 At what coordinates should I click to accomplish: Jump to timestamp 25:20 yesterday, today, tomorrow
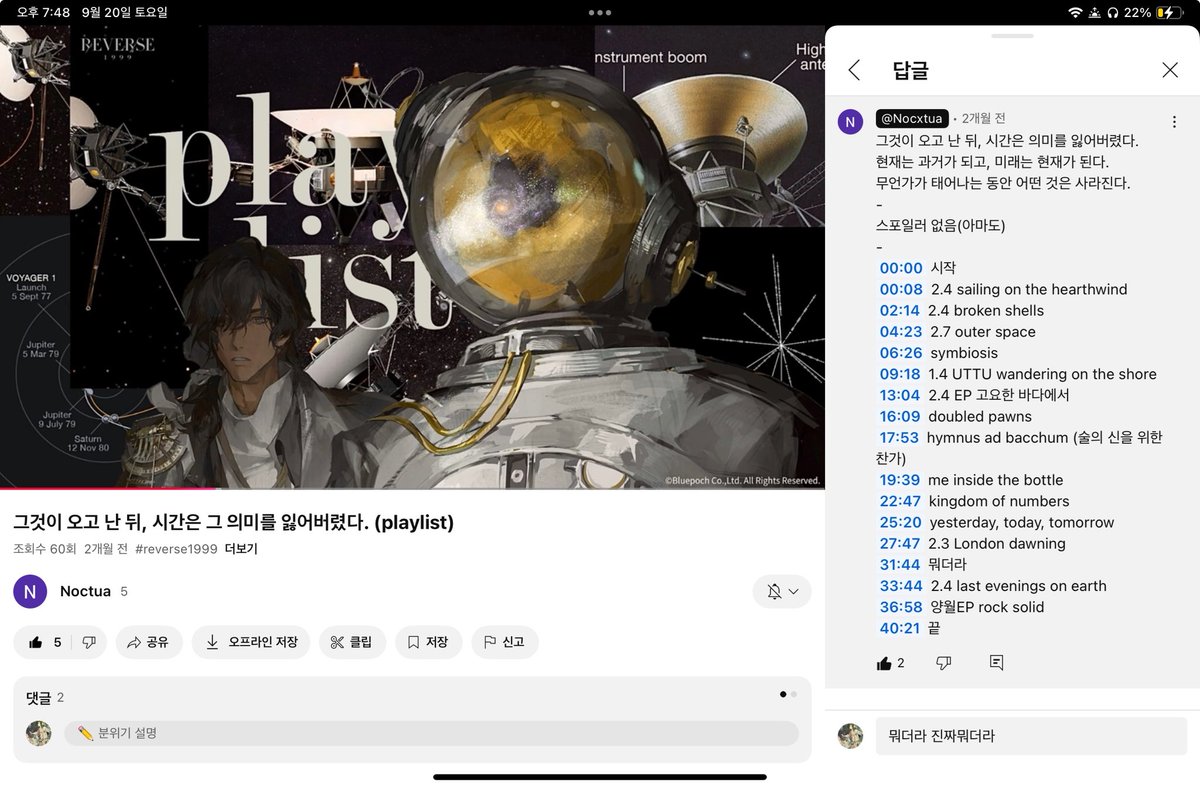point(901,522)
